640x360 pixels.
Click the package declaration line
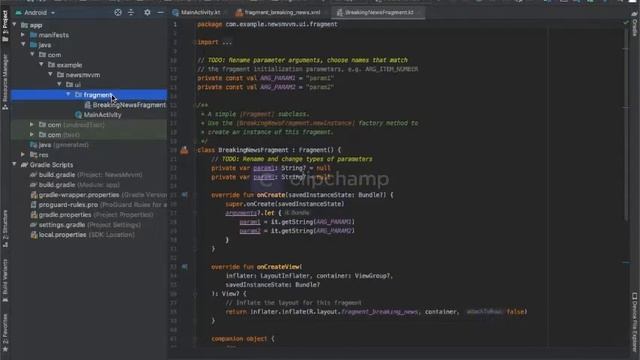coord(267,24)
